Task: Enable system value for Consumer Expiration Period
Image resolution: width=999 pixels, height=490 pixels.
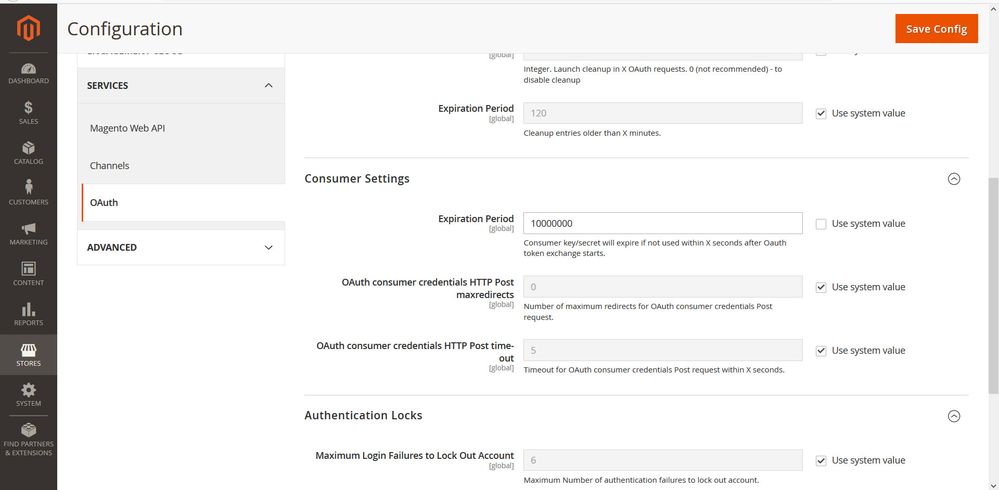Action: [x=821, y=224]
